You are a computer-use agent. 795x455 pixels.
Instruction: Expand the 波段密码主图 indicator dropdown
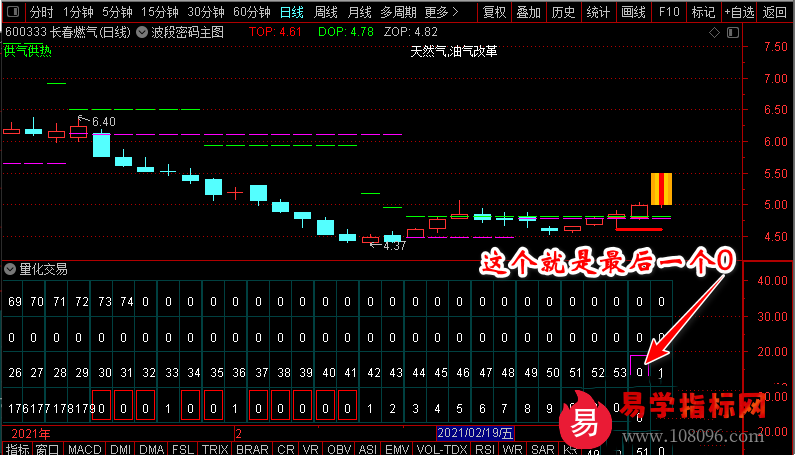click(x=142, y=32)
